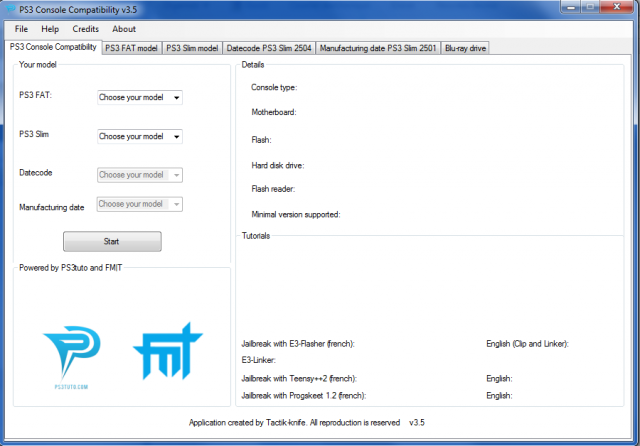
Task: Click 'Jailbreak with Progskeet 1.2 (french):' text
Action: 304,395
